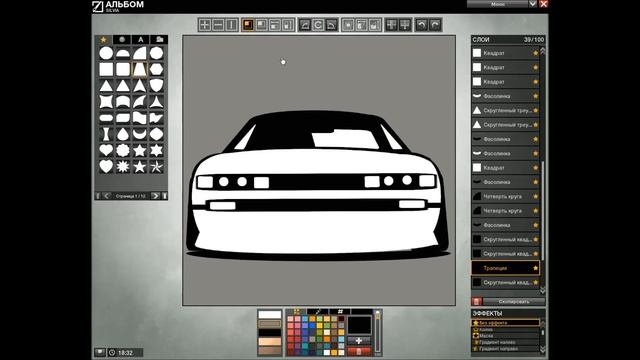Select the highlighted trapezoid shape

click(140, 69)
